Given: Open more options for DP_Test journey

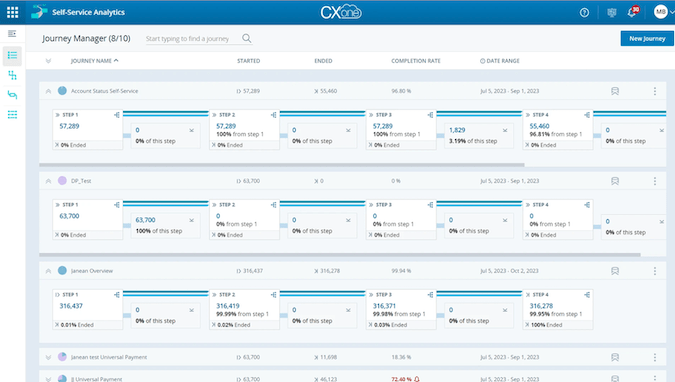Looking at the screenshot, I should tap(655, 181).
